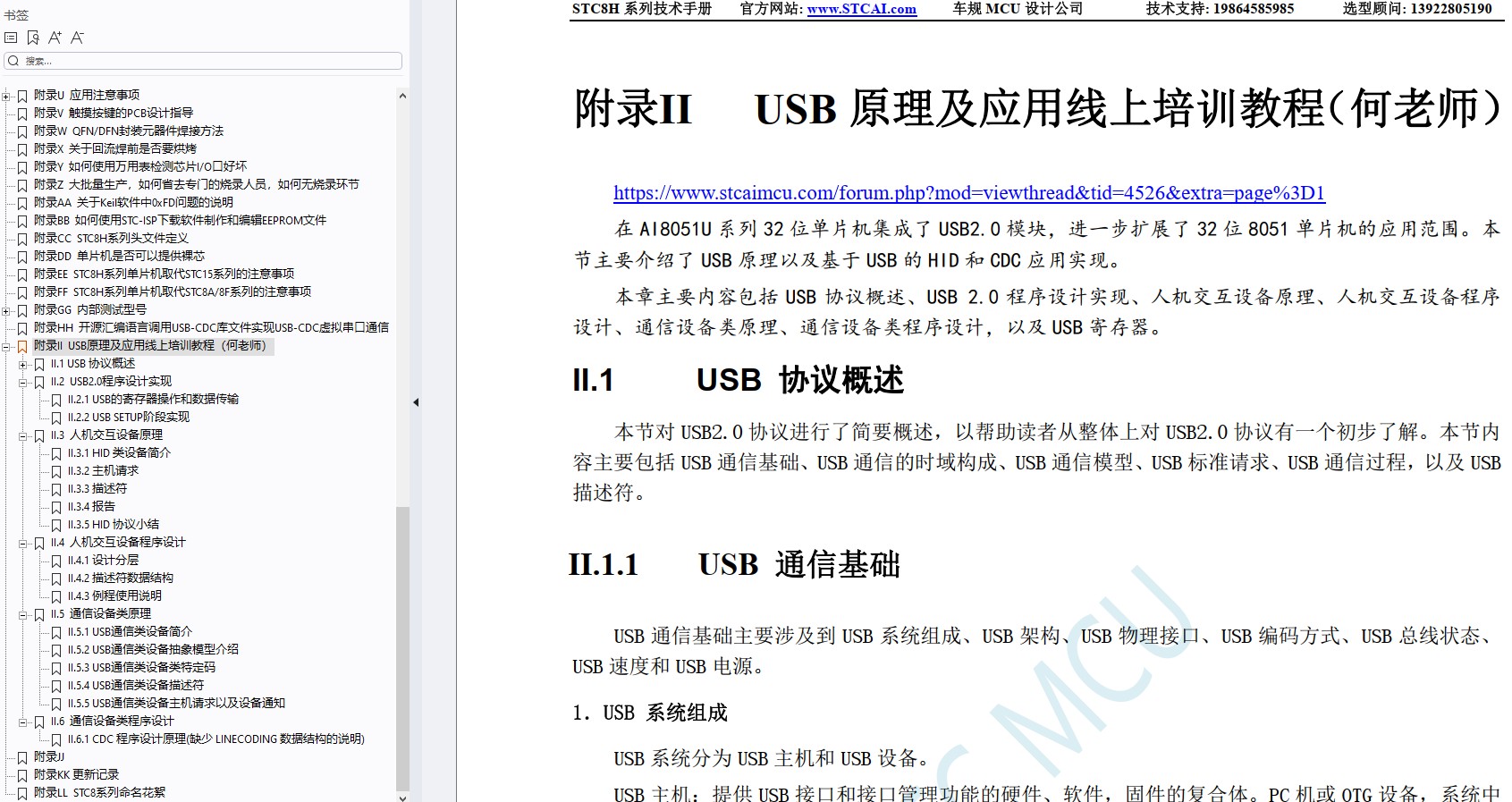Click the bookmark icon beside 附录W QFN/DFN封装
The height and width of the screenshot is (802, 1512).
coord(22,131)
